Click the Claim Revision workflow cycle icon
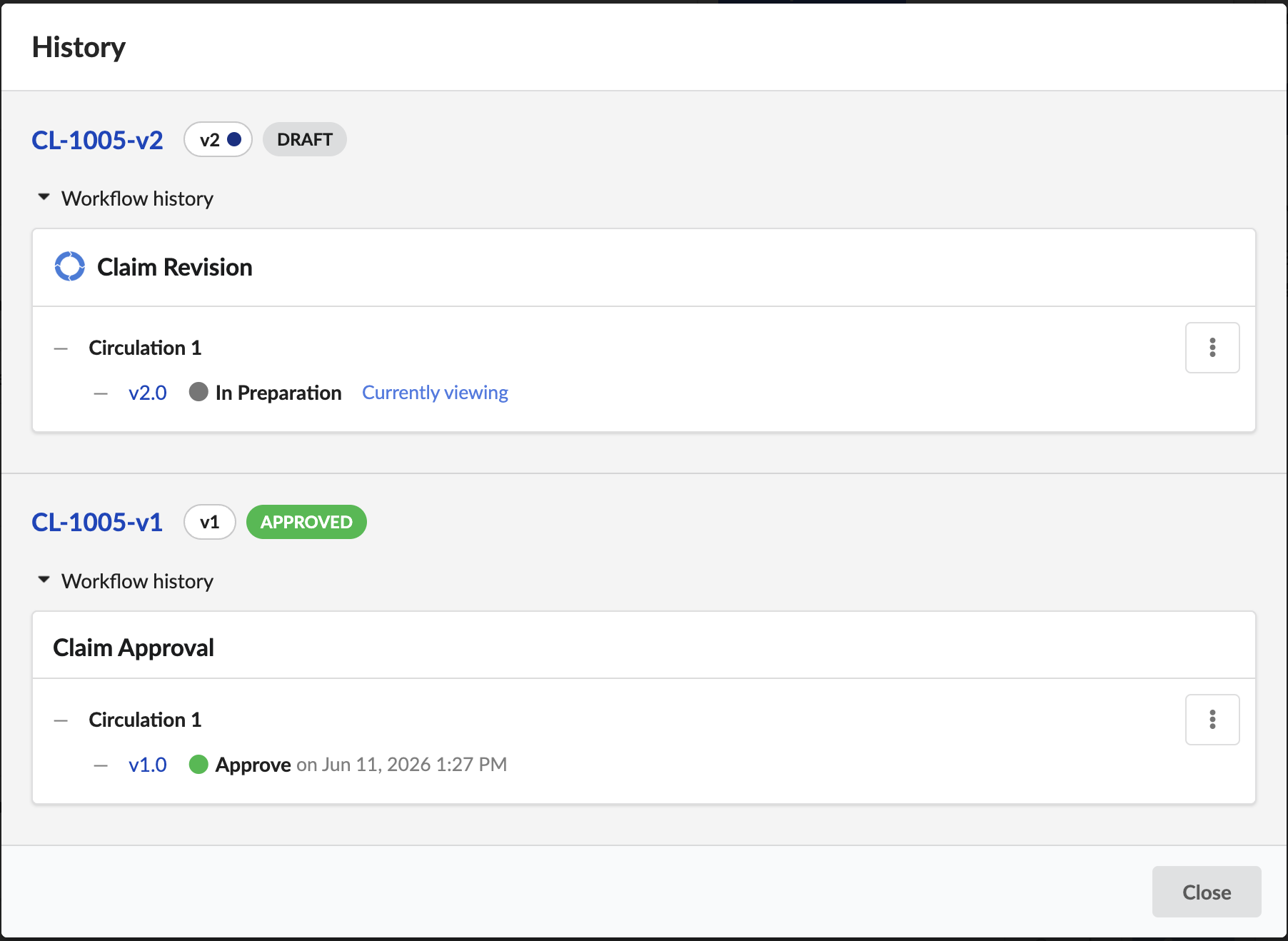 70,266
